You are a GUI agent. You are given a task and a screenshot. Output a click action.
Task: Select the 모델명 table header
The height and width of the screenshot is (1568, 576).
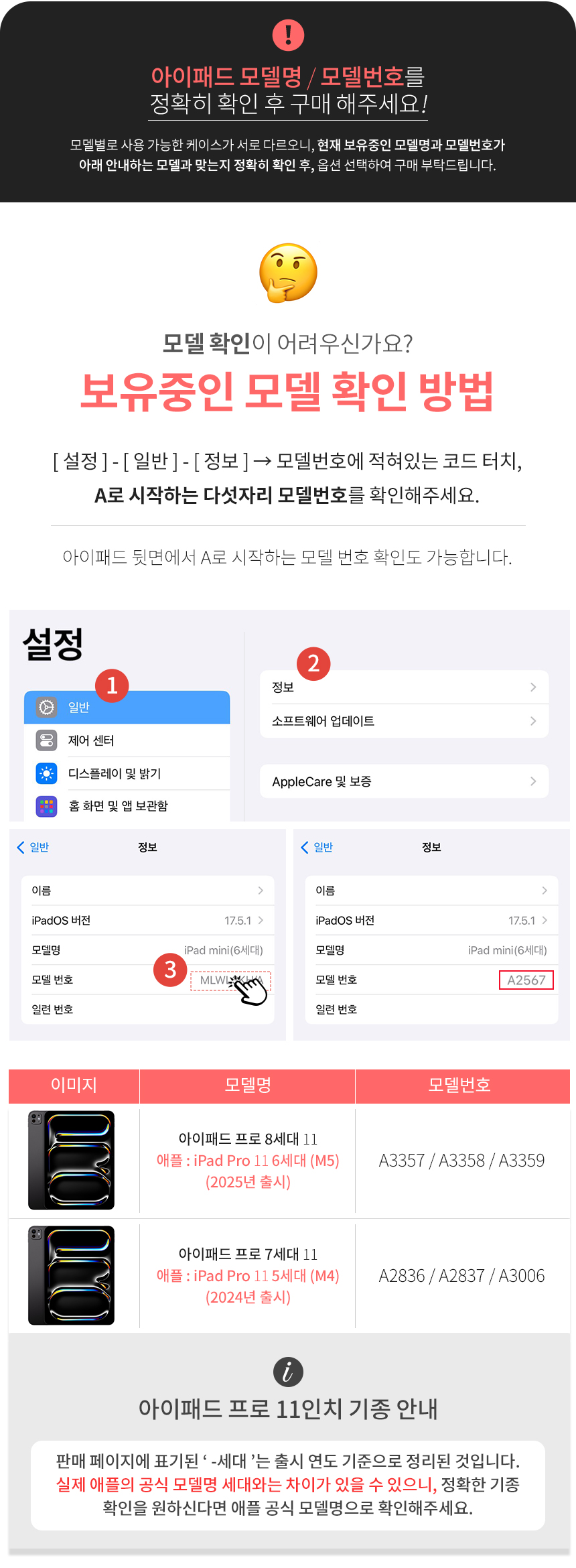point(247,1085)
